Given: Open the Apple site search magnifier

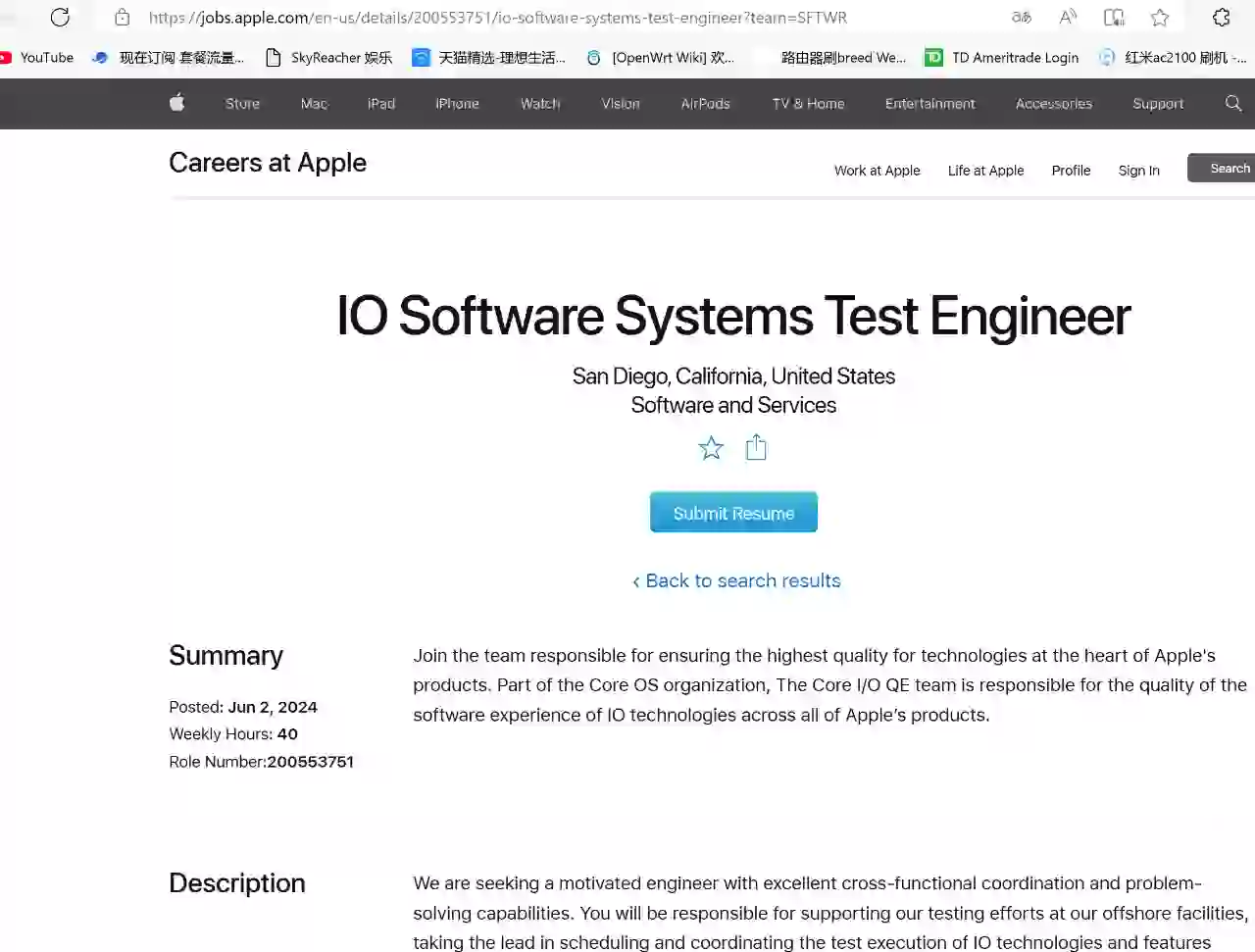Looking at the screenshot, I should [1233, 103].
